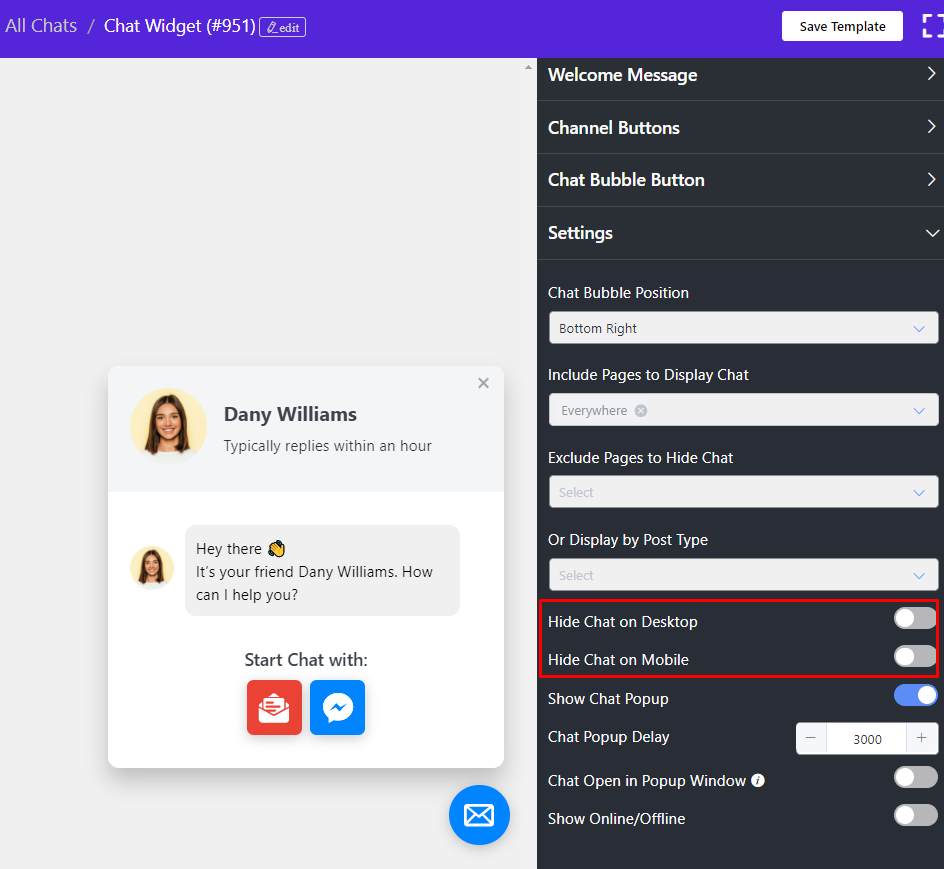Click the Chat Popup Delay label
The width and height of the screenshot is (944, 869).
[x=609, y=737]
